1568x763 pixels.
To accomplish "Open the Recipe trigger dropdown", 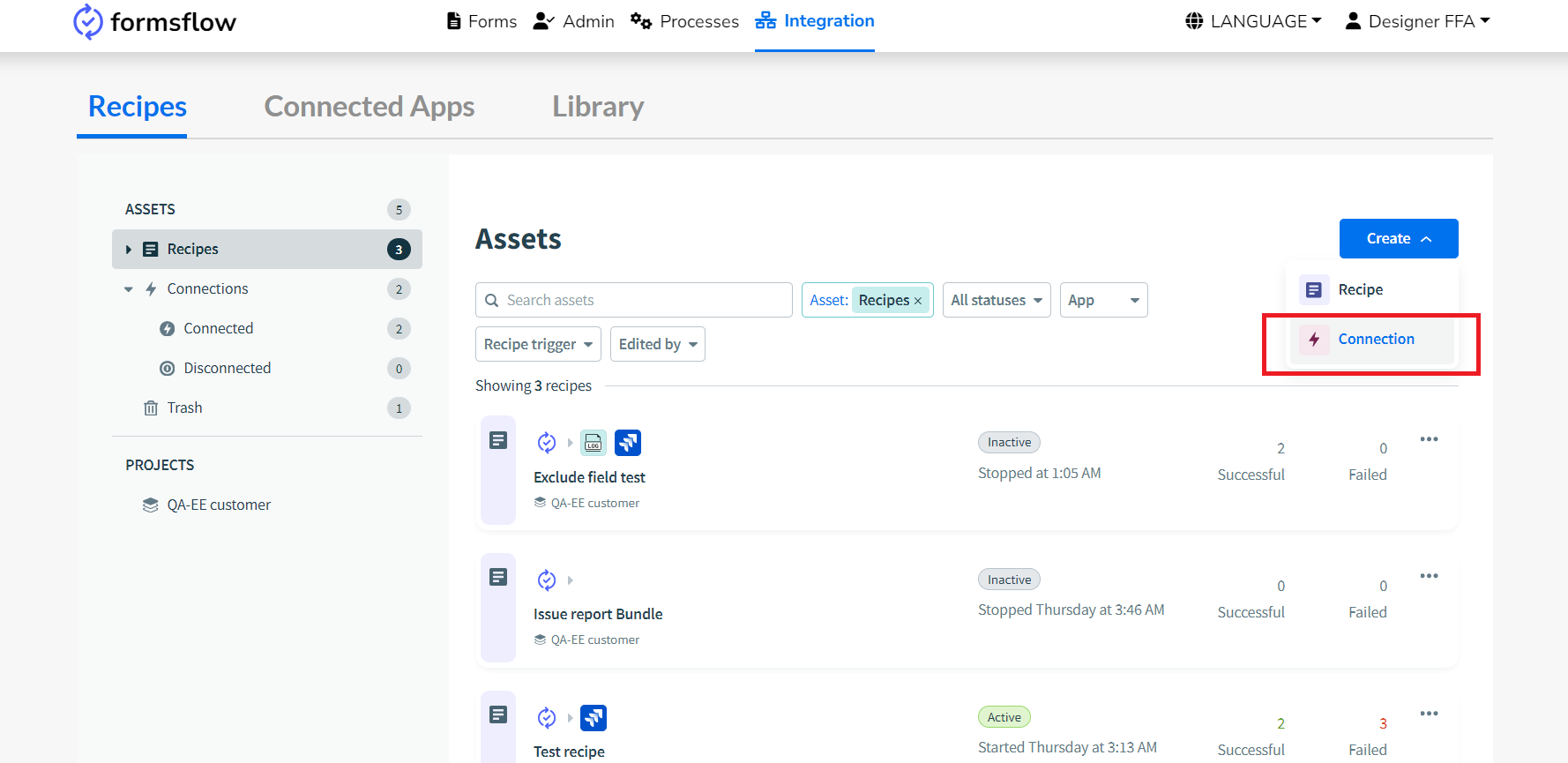I will pyautogui.click(x=538, y=344).
